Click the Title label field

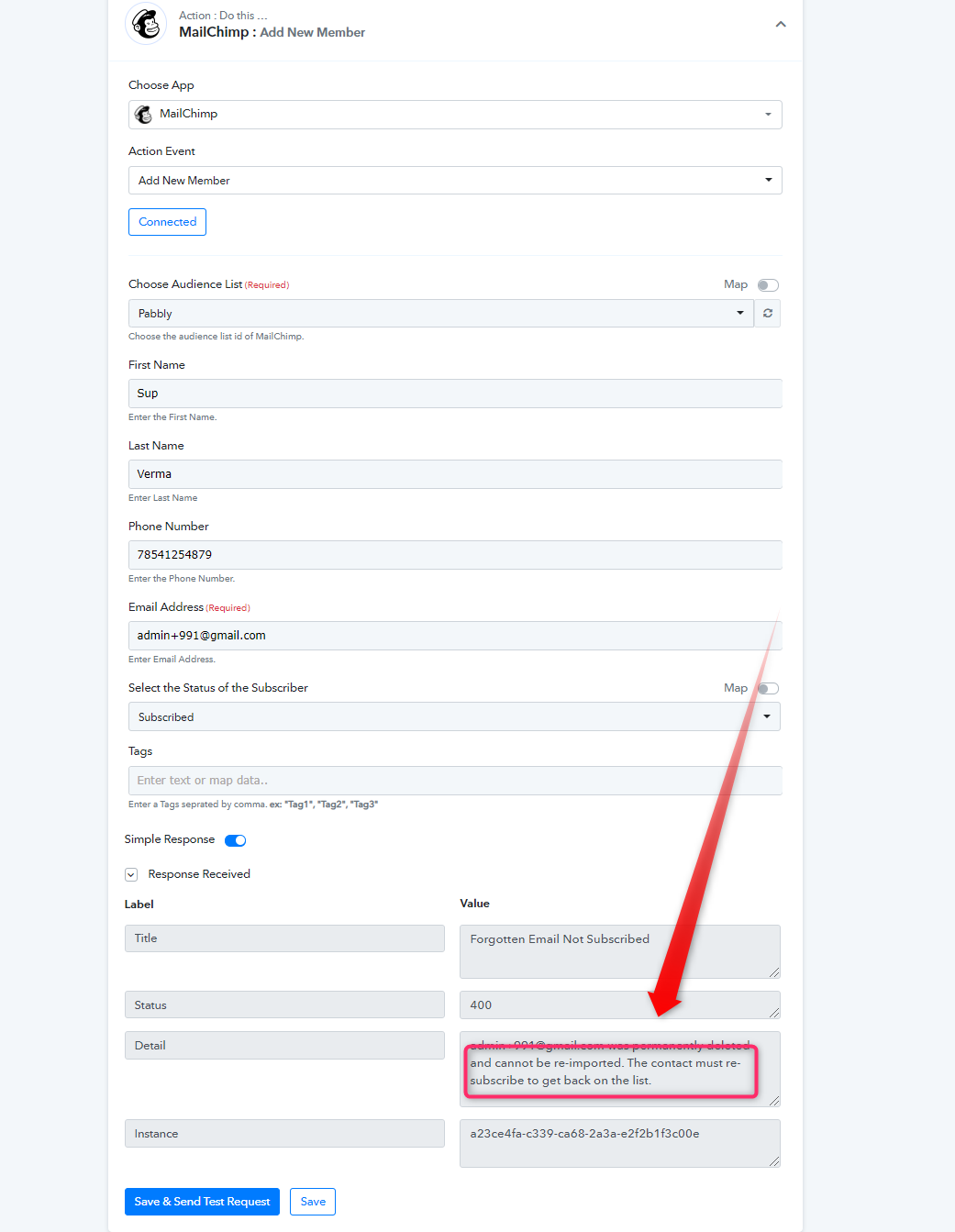[x=284, y=938]
